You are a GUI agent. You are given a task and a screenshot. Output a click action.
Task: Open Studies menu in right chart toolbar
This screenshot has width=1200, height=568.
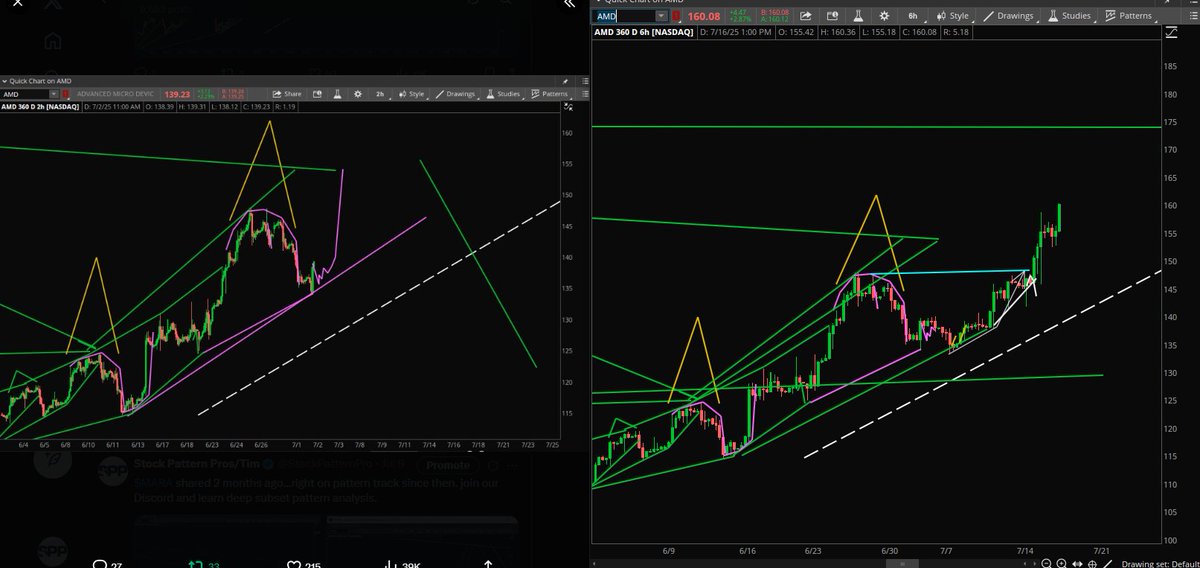tap(1069, 16)
